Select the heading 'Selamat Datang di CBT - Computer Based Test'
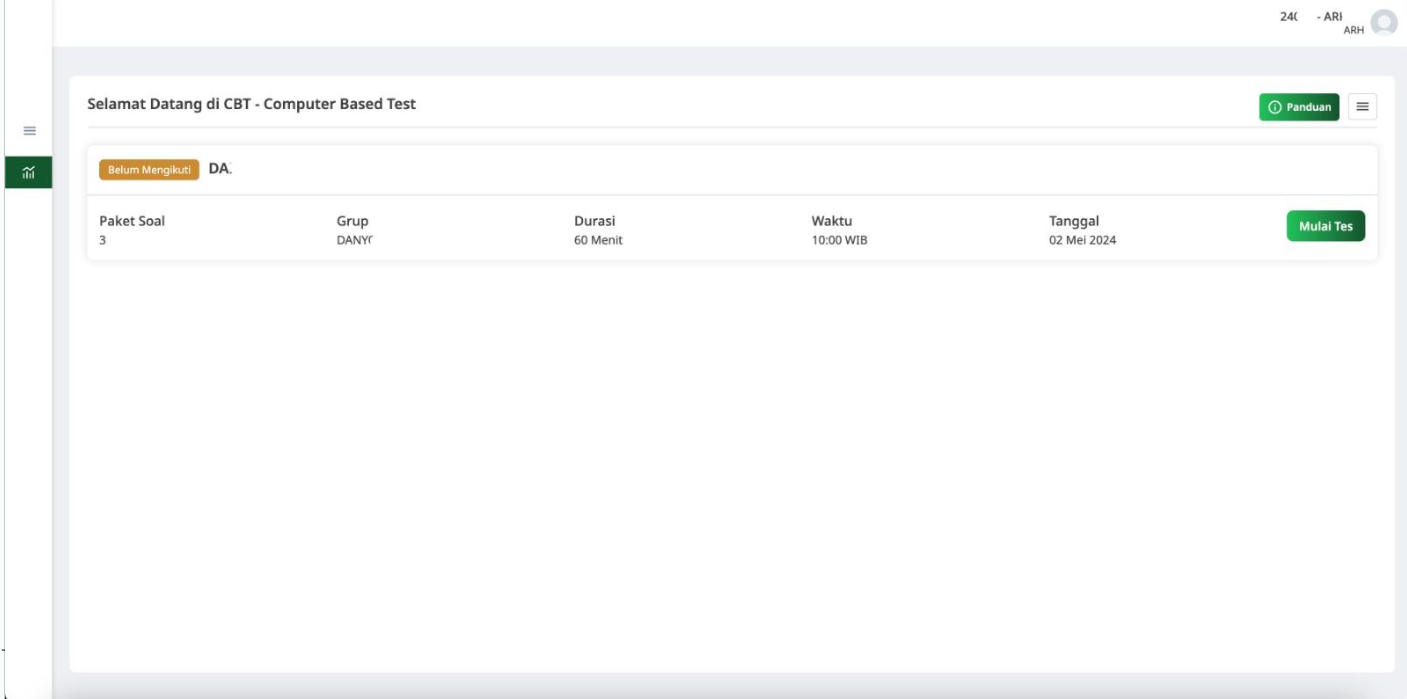The height and width of the screenshot is (699, 1407). tap(252, 105)
